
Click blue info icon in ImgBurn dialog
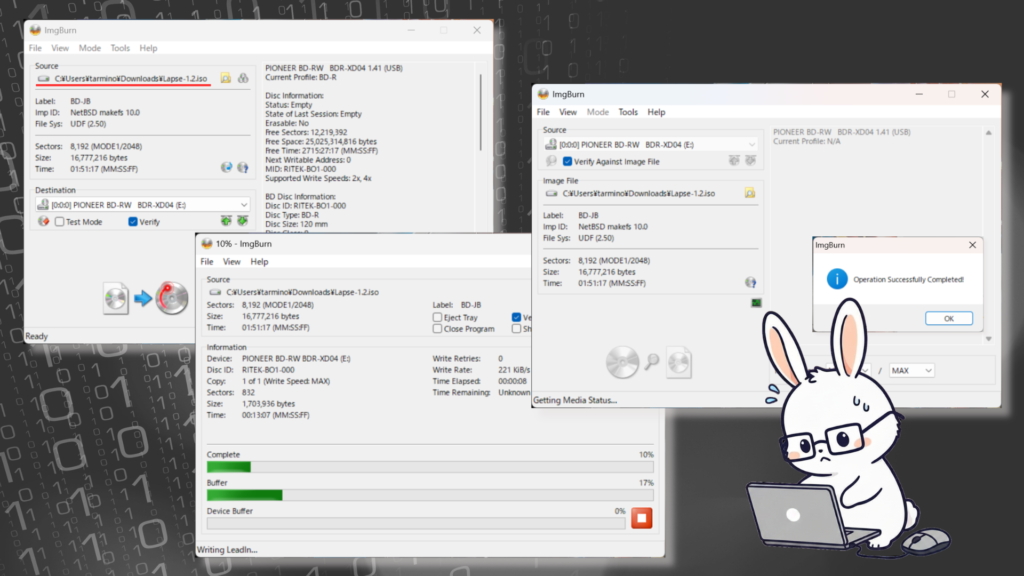(x=837, y=279)
